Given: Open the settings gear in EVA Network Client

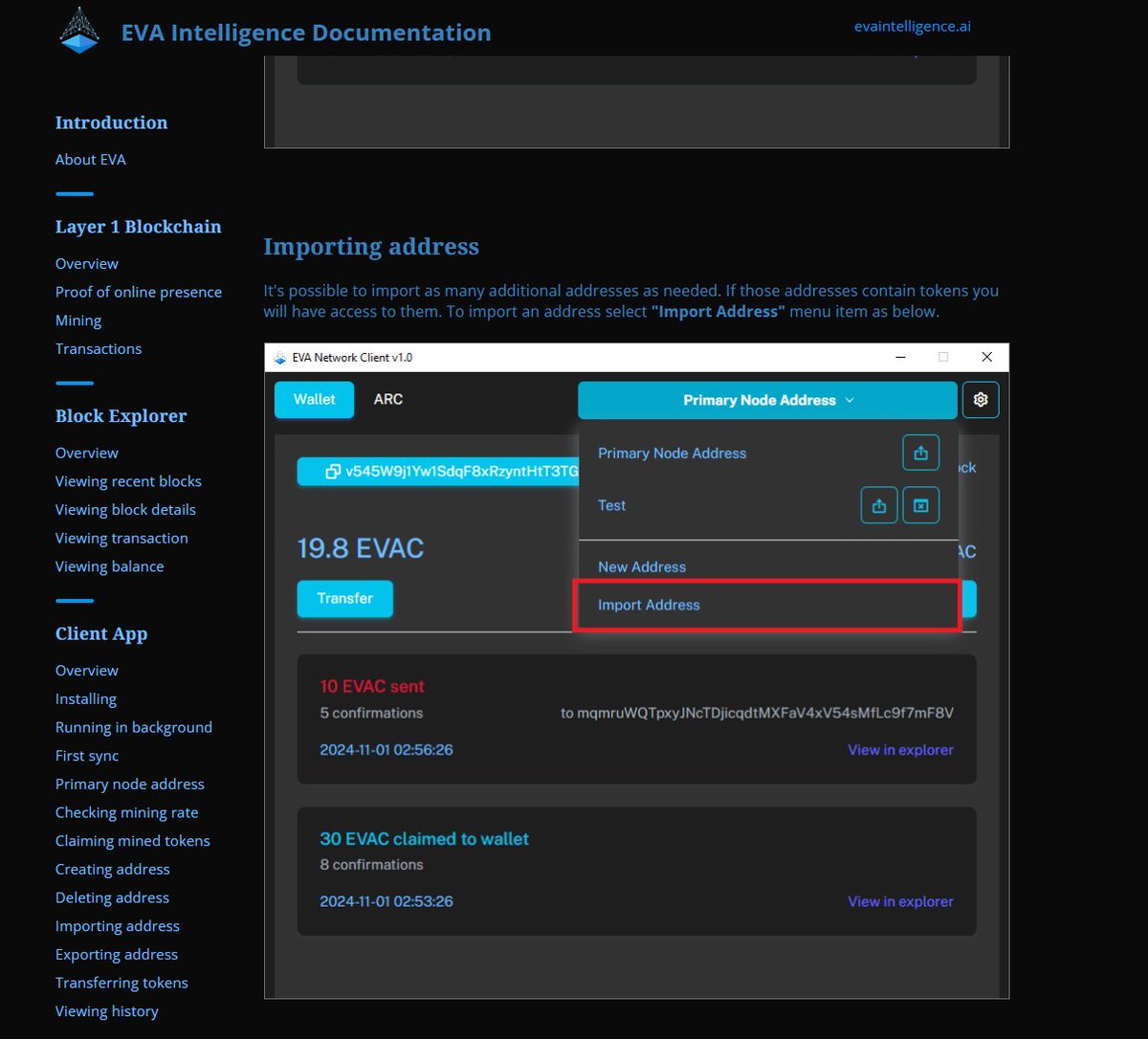Looking at the screenshot, I should coord(981,399).
